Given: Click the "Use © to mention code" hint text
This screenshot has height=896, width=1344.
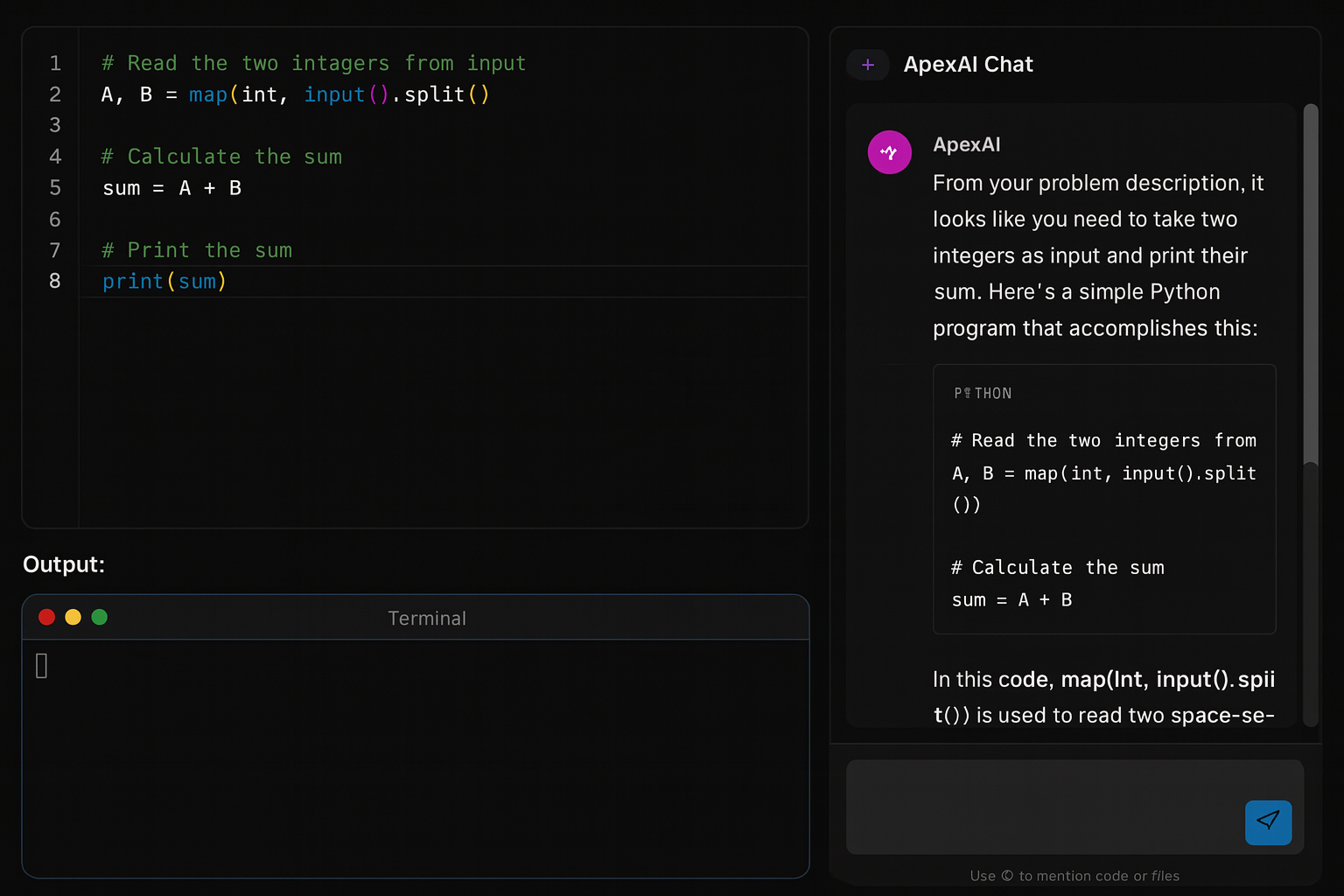Looking at the screenshot, I should click(1074, 876).
